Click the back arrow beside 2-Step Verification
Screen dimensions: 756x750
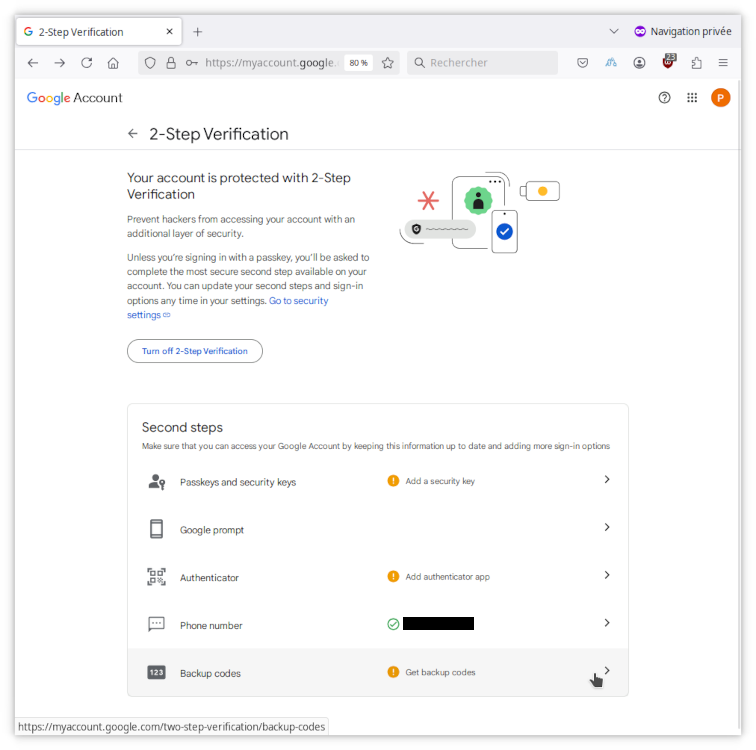(133, 134)
